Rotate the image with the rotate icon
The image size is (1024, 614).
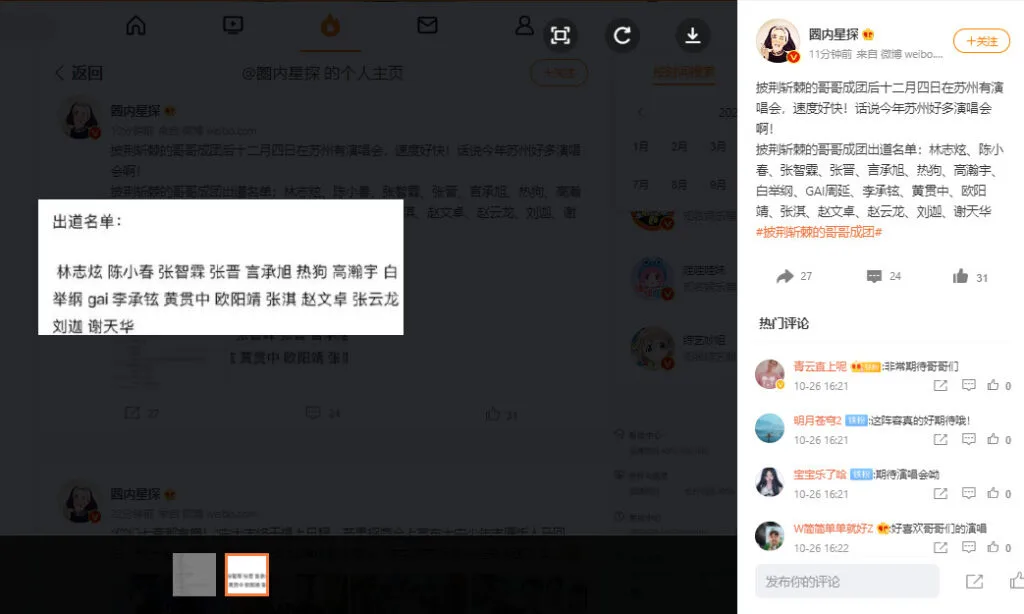click(x=622, y=36)
